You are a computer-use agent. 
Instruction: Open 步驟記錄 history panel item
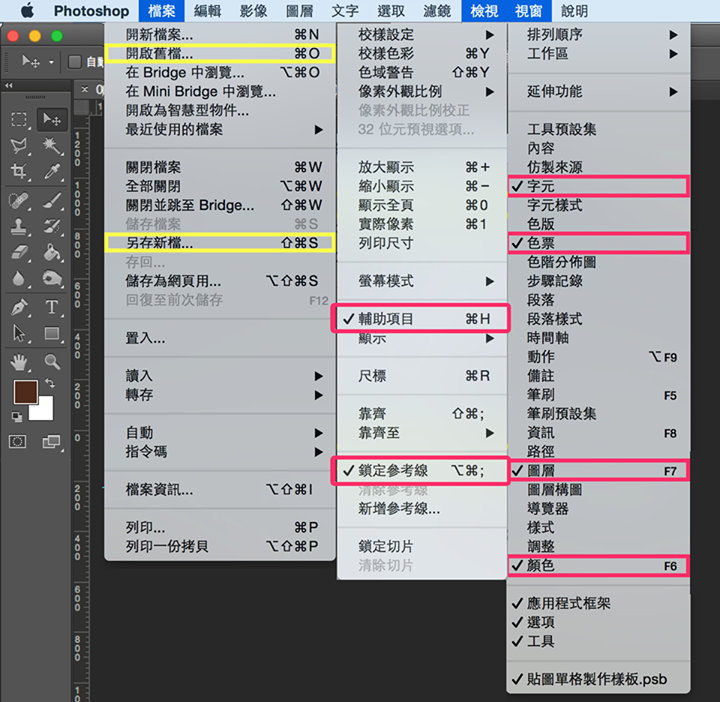click(x=598, y=281)
